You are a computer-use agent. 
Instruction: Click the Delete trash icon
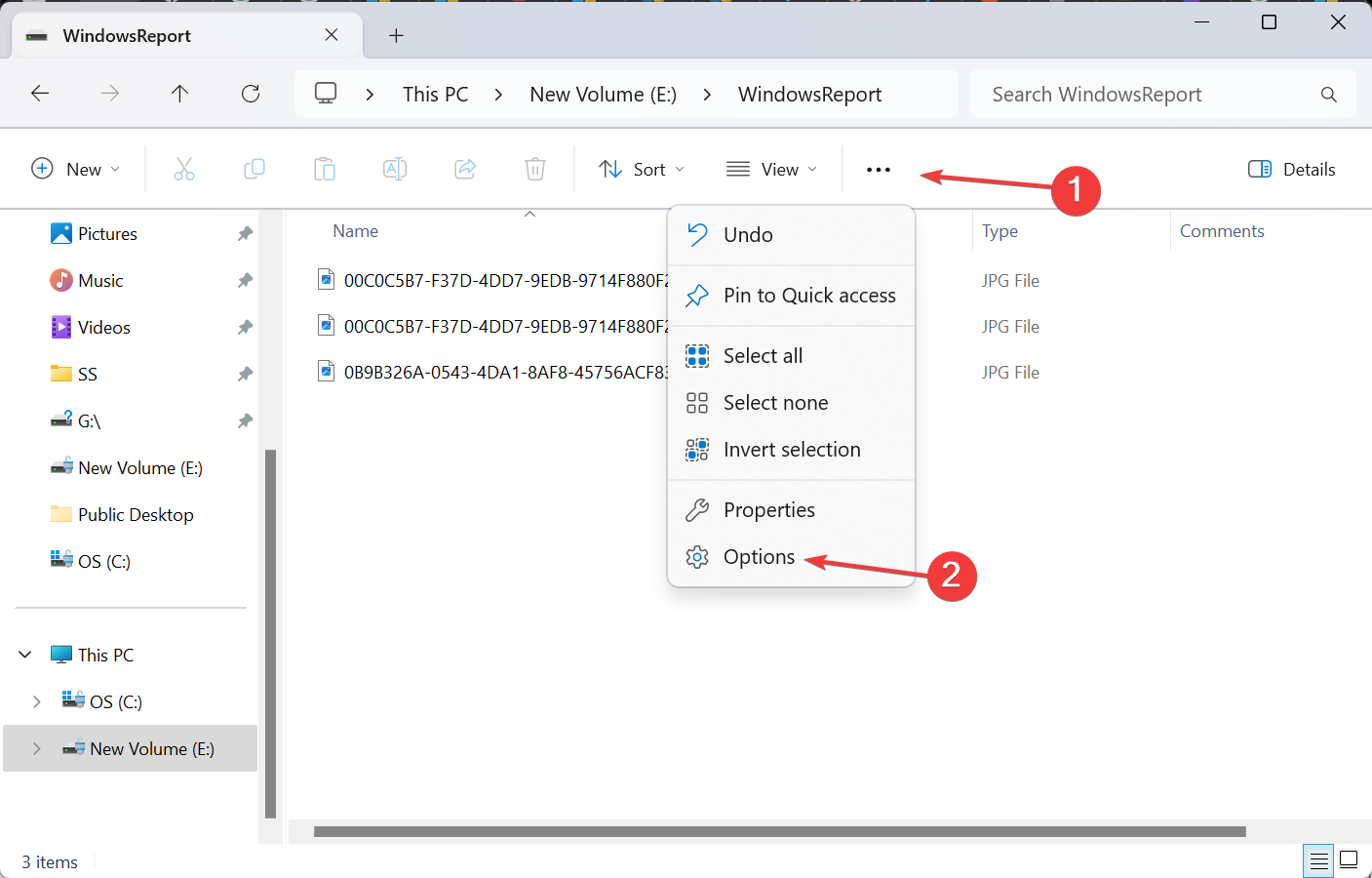point(535,169)
